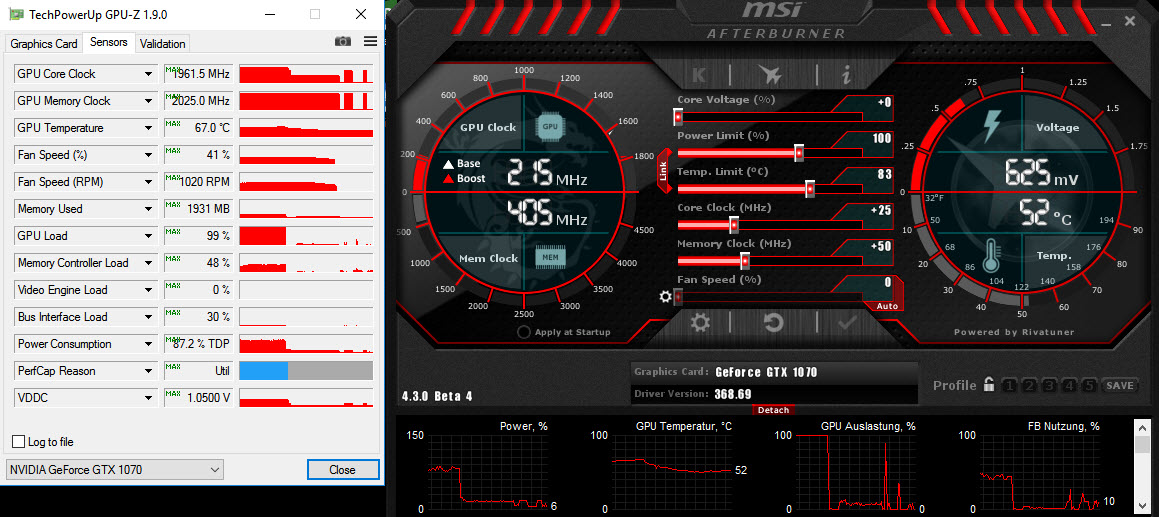The height and width of the screenshot is (517, 1159).
Task: Open Afterburner Kombustor K button
Action: pos(699,75)
